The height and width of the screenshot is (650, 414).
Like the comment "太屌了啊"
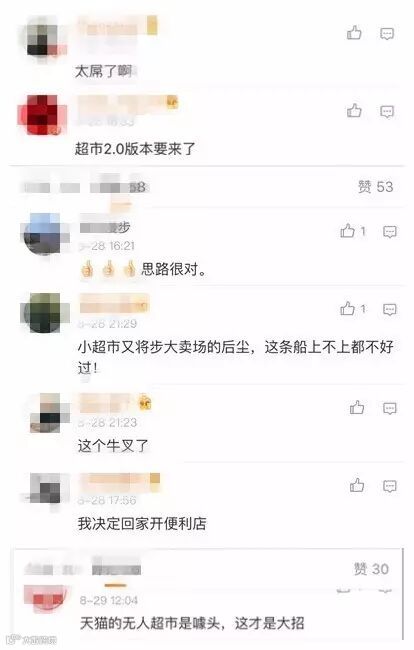(x=354, y=33)
